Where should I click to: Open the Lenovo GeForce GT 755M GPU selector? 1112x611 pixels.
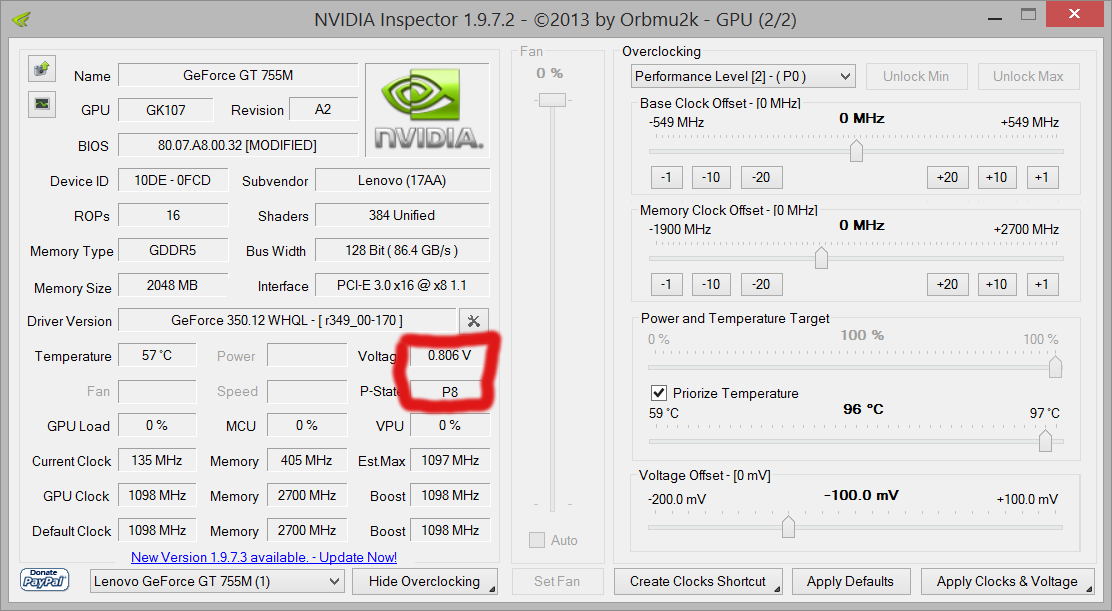[218, 581]
